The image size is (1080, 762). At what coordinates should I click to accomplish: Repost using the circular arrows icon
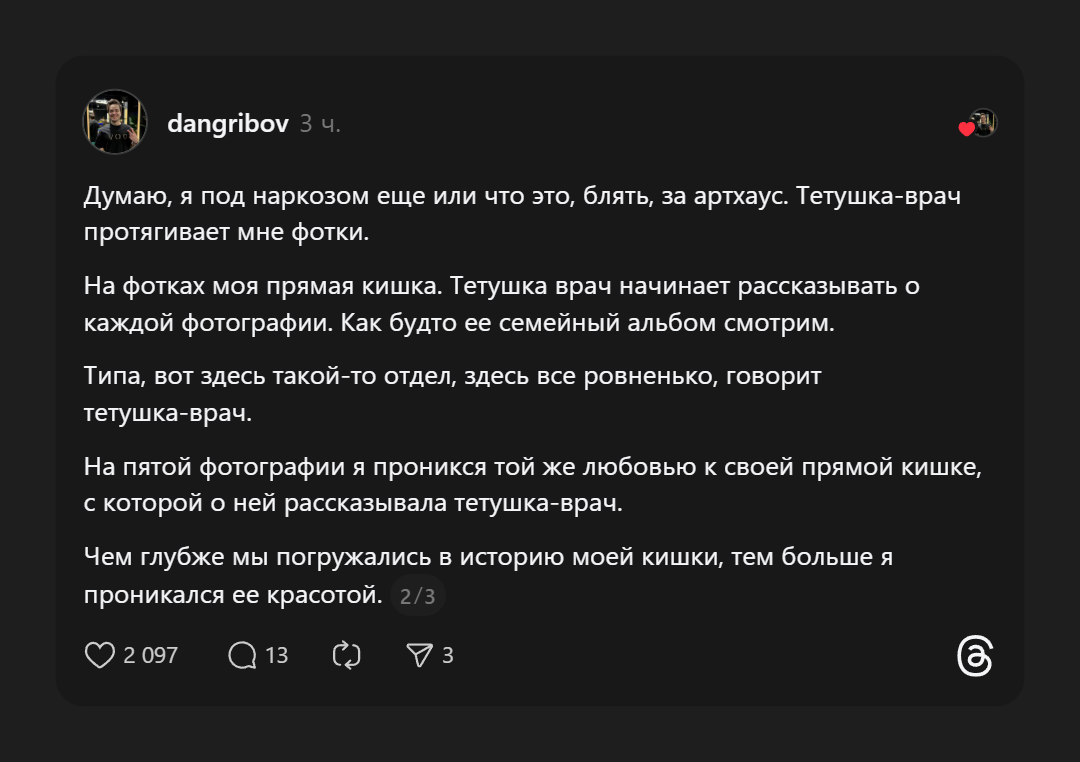[346, 655]
